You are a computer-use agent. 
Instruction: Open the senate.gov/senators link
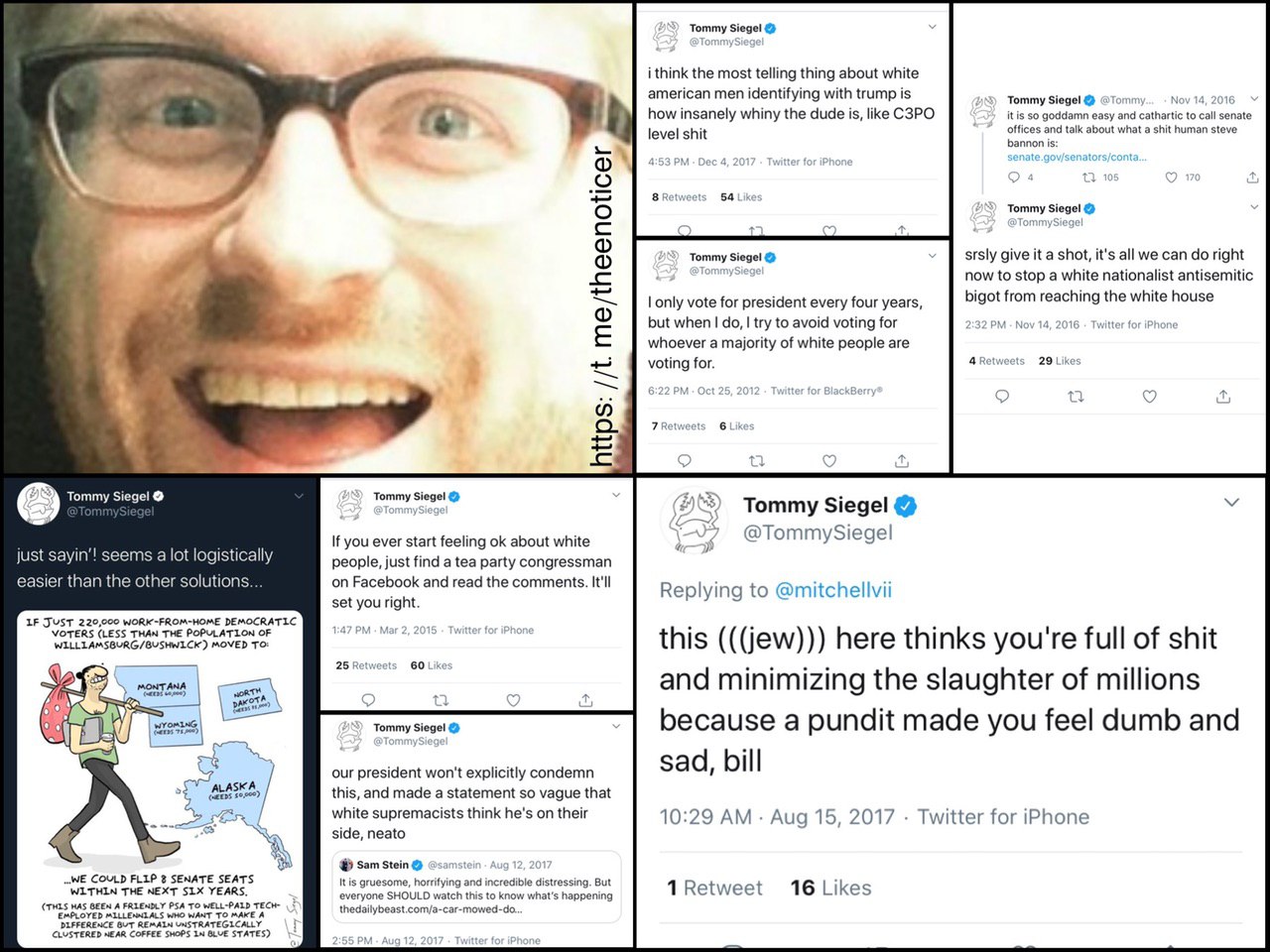pos(1077,157)
